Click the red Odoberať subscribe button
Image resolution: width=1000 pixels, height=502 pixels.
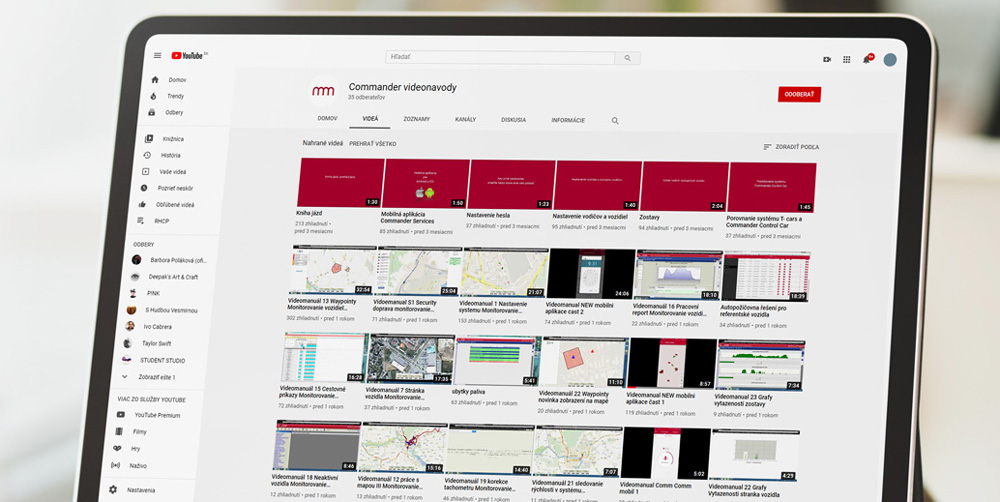[799, 94]
